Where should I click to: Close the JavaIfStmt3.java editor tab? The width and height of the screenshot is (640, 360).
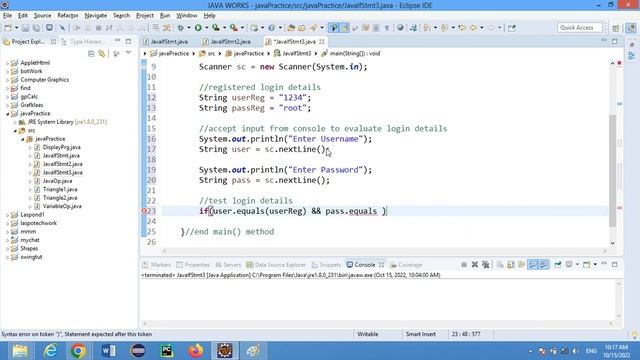322,42
